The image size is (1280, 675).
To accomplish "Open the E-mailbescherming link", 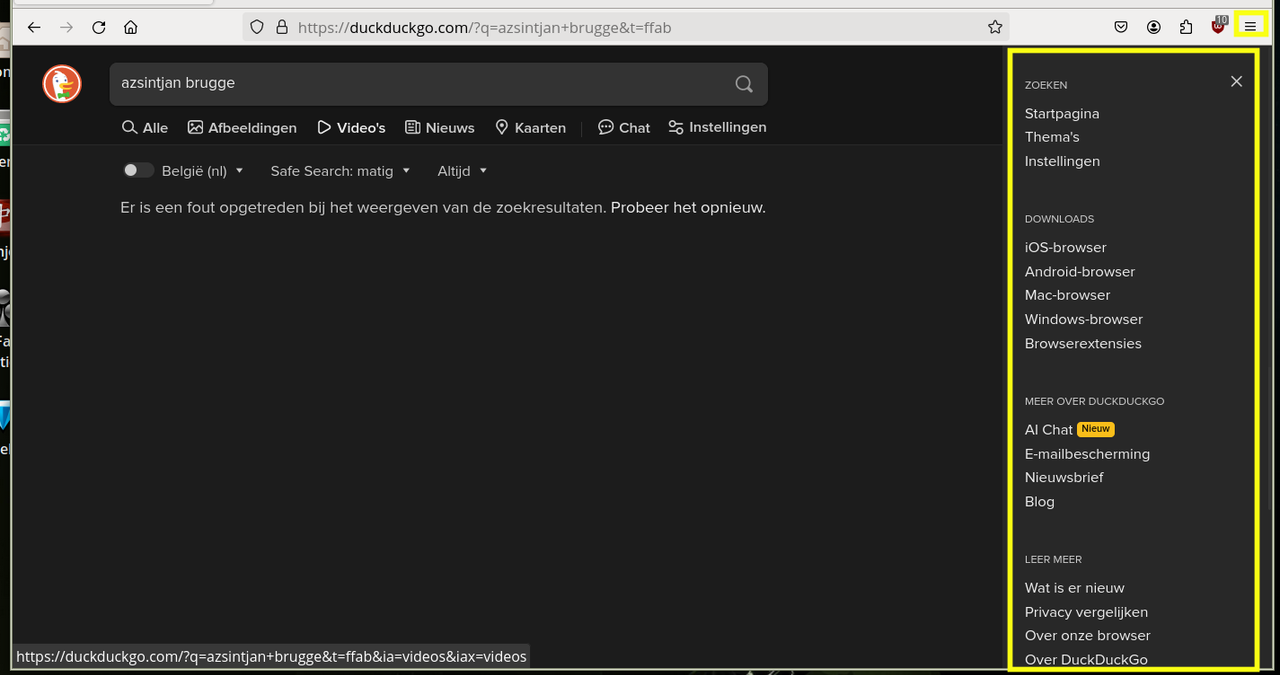I will tap(1087, 454).
